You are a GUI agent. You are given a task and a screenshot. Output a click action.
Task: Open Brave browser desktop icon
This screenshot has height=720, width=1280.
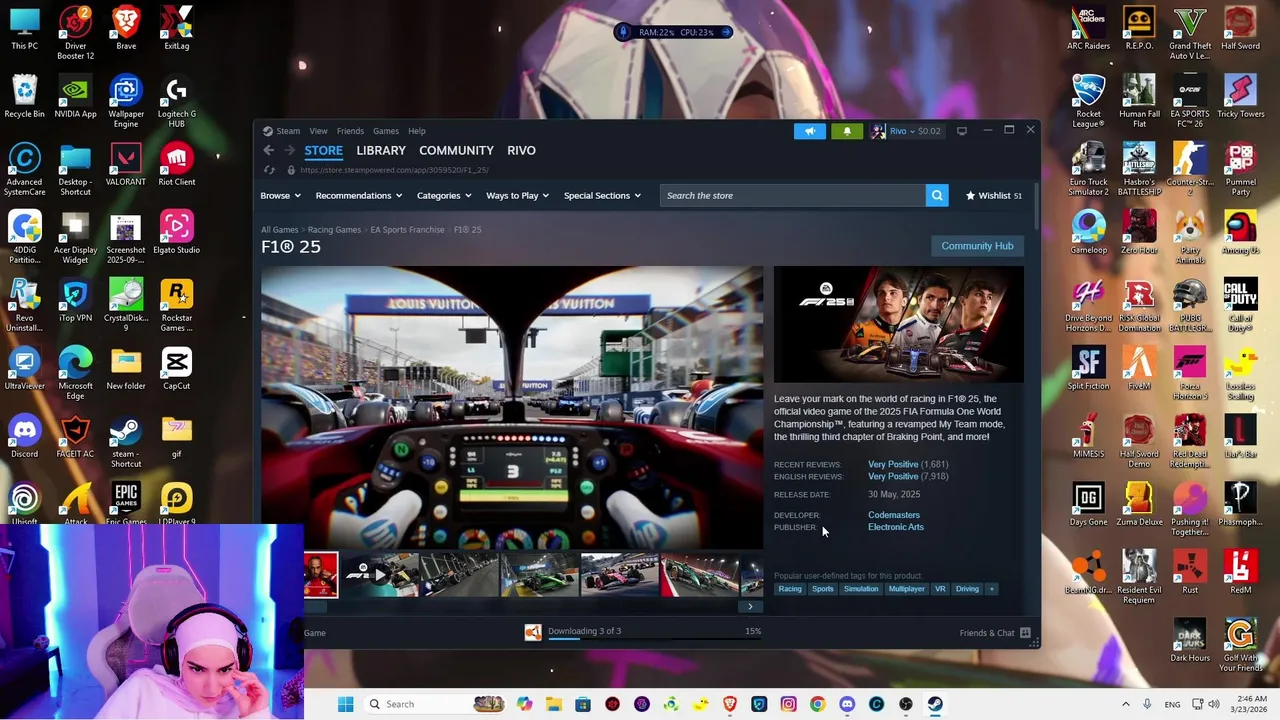coord(126,28)
